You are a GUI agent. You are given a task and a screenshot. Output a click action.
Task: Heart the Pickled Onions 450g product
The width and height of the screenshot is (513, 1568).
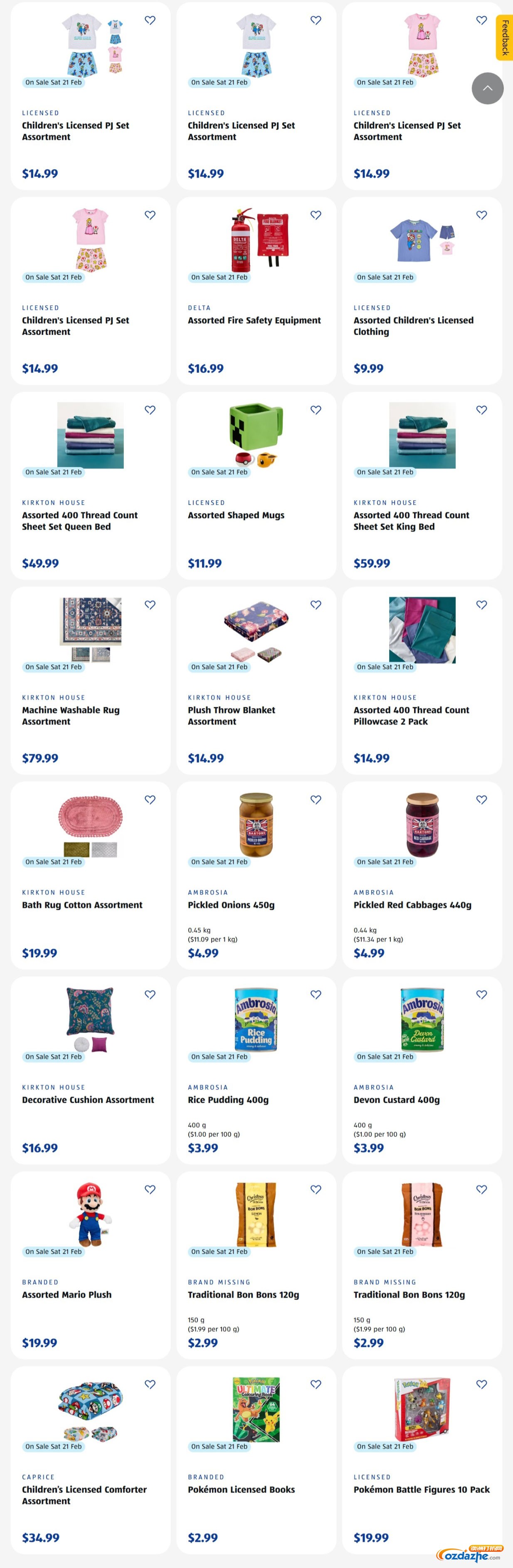click(x=316, y=799)
